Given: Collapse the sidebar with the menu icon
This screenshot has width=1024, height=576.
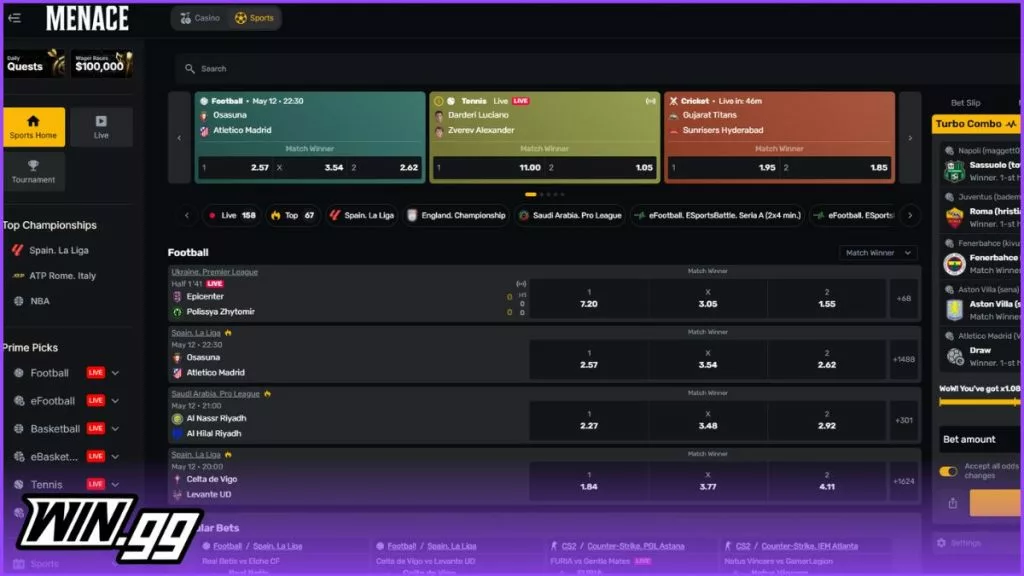Looking at the screenshot, I should [14, 18].
